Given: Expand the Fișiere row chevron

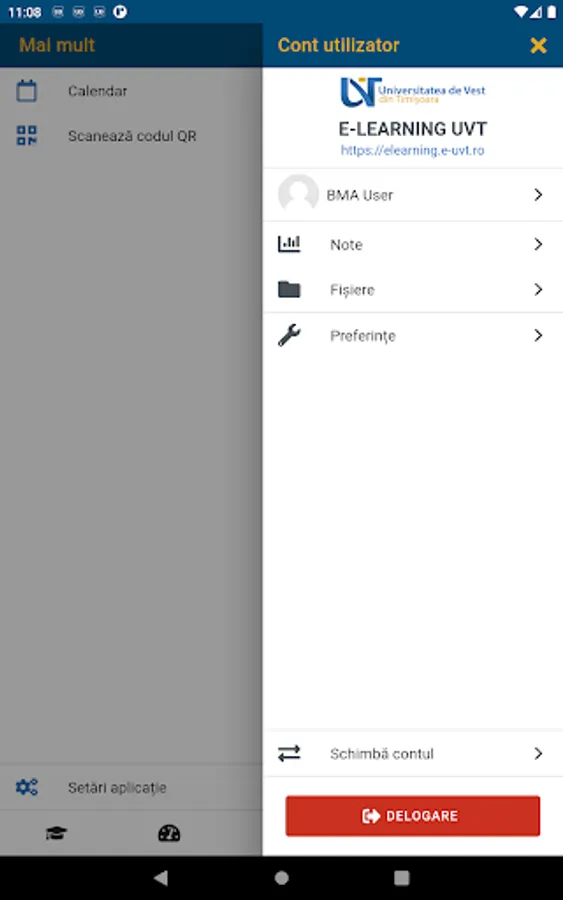Looking at the screenshot, I should tap(538, 289).
